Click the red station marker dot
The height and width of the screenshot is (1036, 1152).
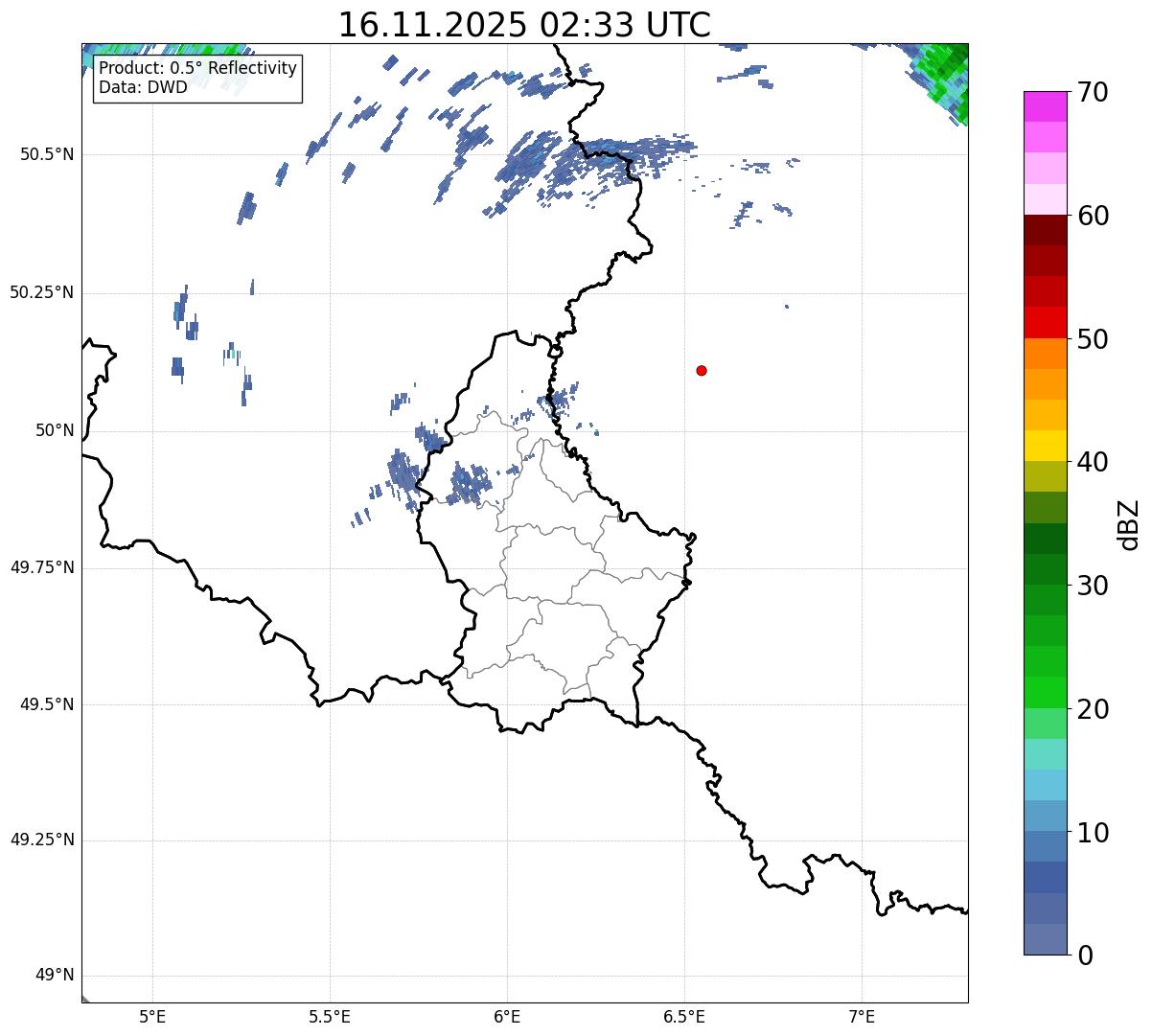click(702, 370)
